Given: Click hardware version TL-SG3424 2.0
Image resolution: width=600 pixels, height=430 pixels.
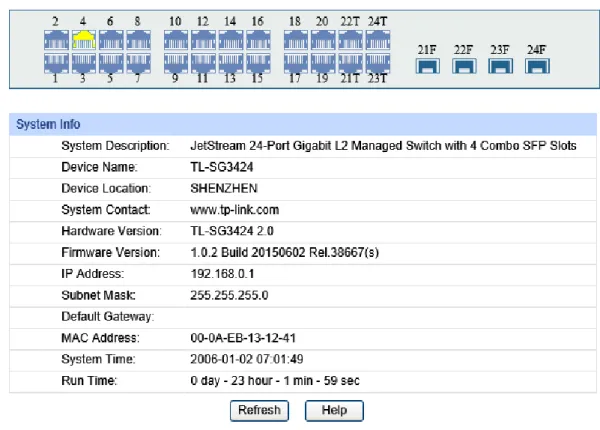Looking at the screenshot, I should tap(232, 231).
